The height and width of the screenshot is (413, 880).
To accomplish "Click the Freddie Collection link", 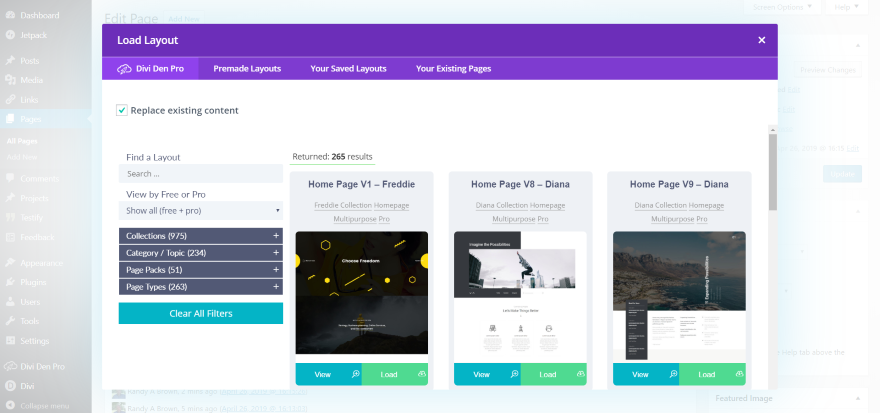I will pyautogui.click(x=343, y=205).
